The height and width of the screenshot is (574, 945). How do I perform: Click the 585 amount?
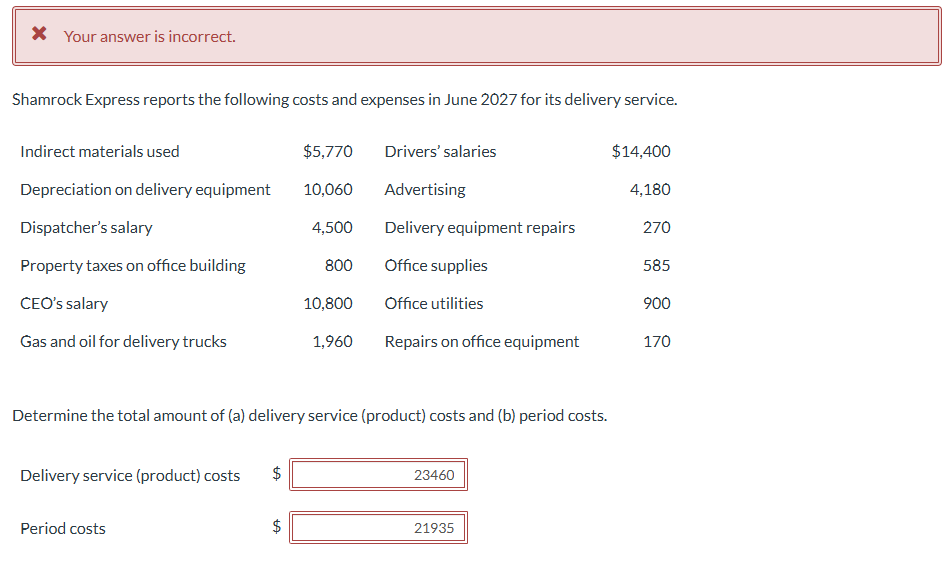click(x=657, y=265)
